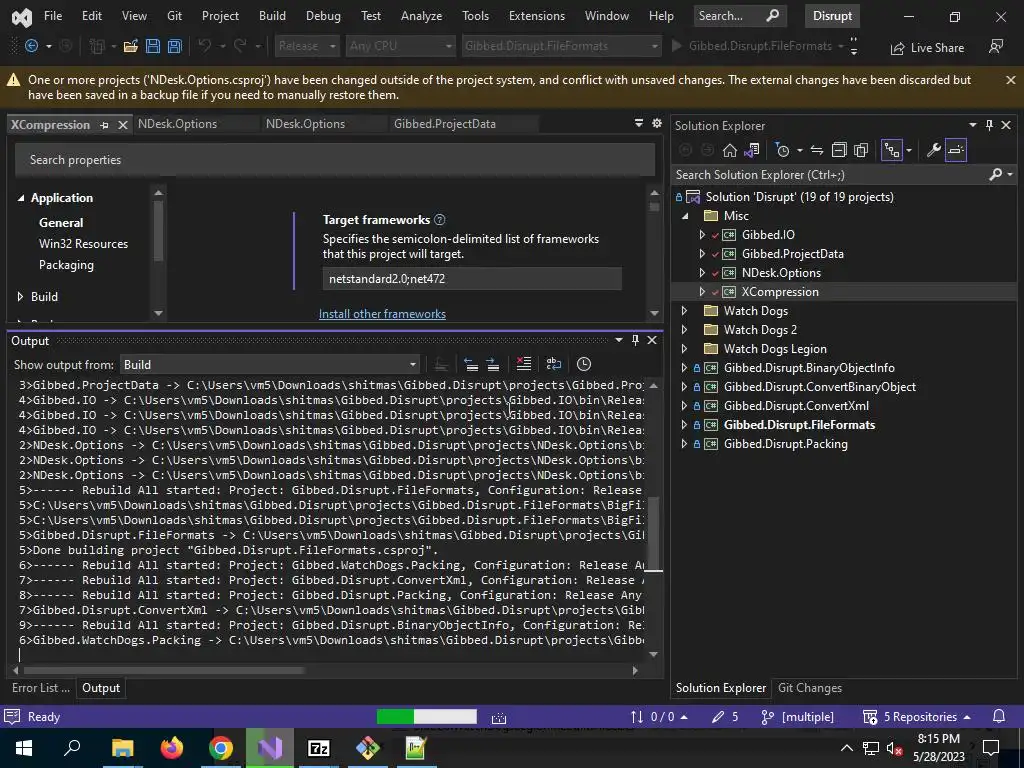Open 5 Repositories in status bar
The height and width of the screenshot is (768, 1024).
click(x=917, y=716)
